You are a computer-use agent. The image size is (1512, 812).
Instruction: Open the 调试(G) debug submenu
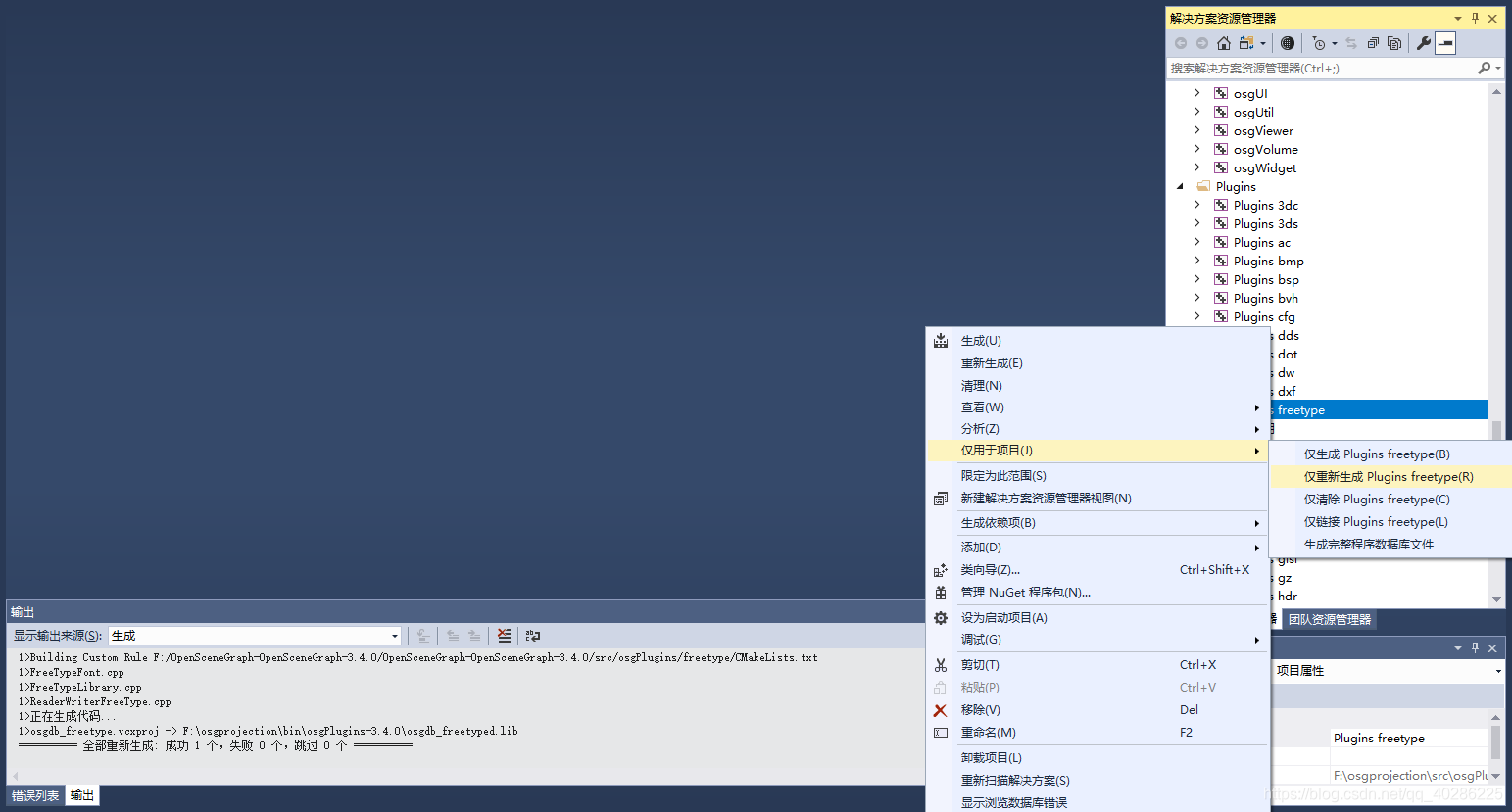(x=1097, y=640)
